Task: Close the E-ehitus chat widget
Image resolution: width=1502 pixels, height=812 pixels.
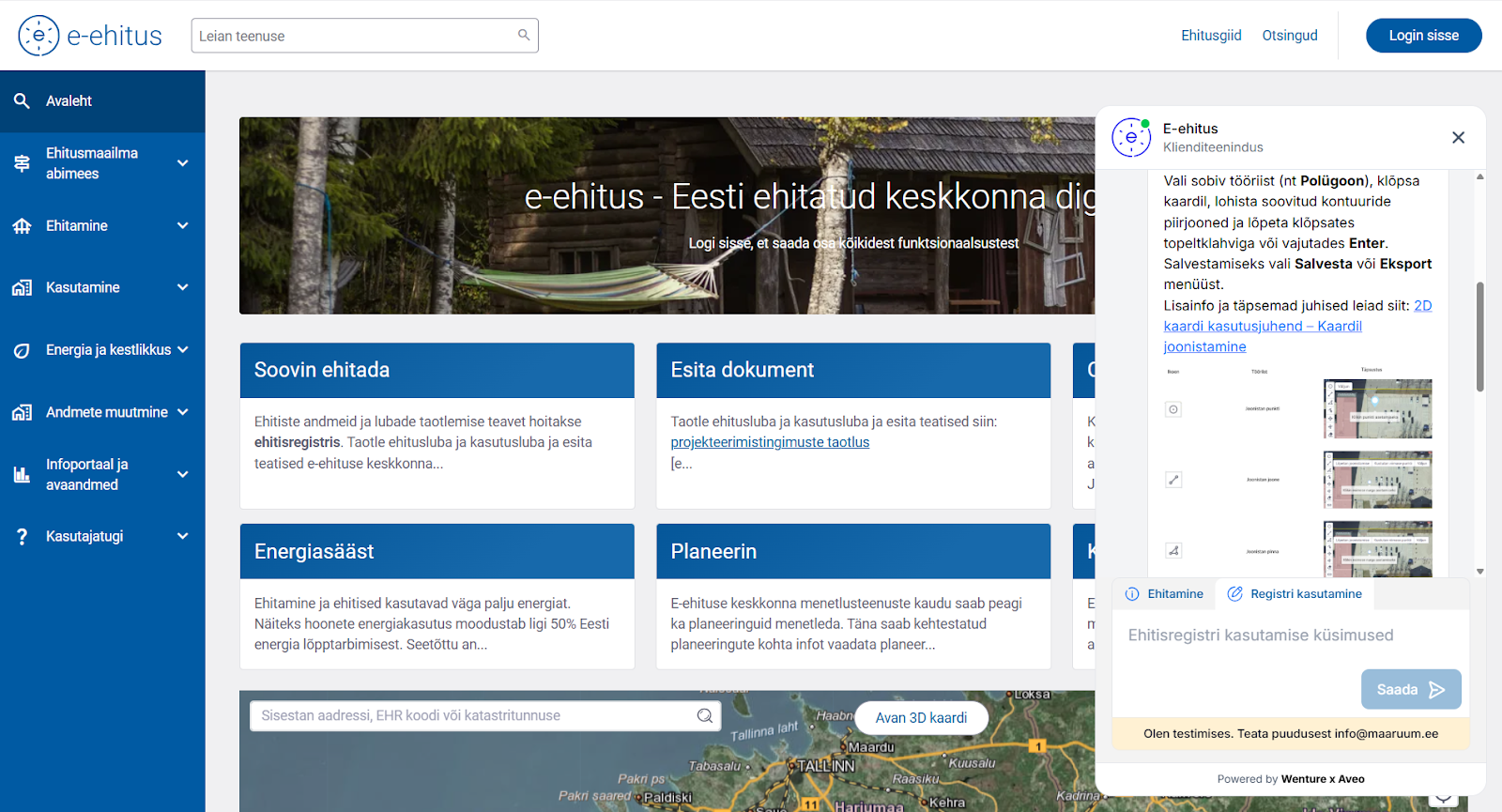Action: 1458,137
